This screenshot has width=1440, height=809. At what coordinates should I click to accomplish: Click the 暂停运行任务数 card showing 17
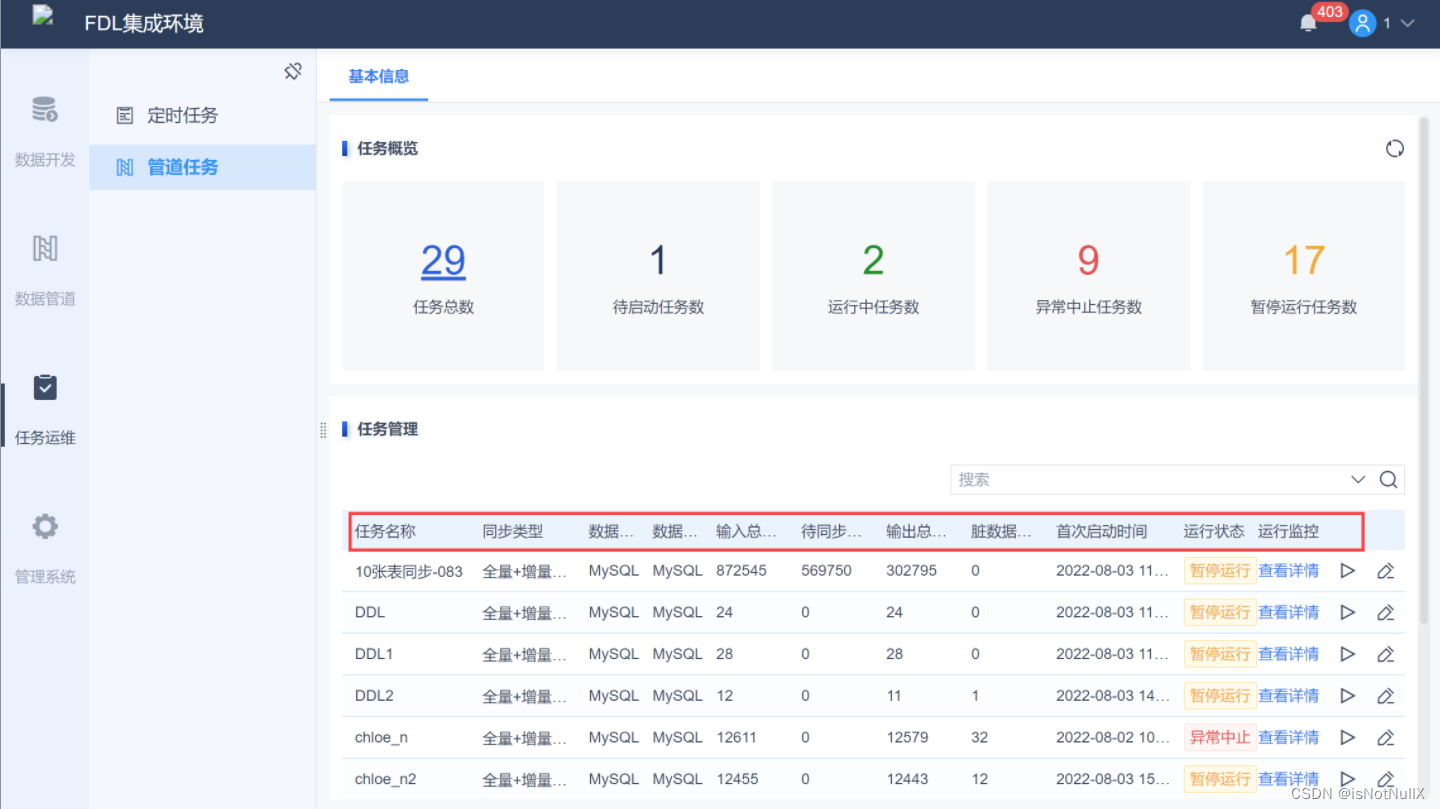(1304, 276)
